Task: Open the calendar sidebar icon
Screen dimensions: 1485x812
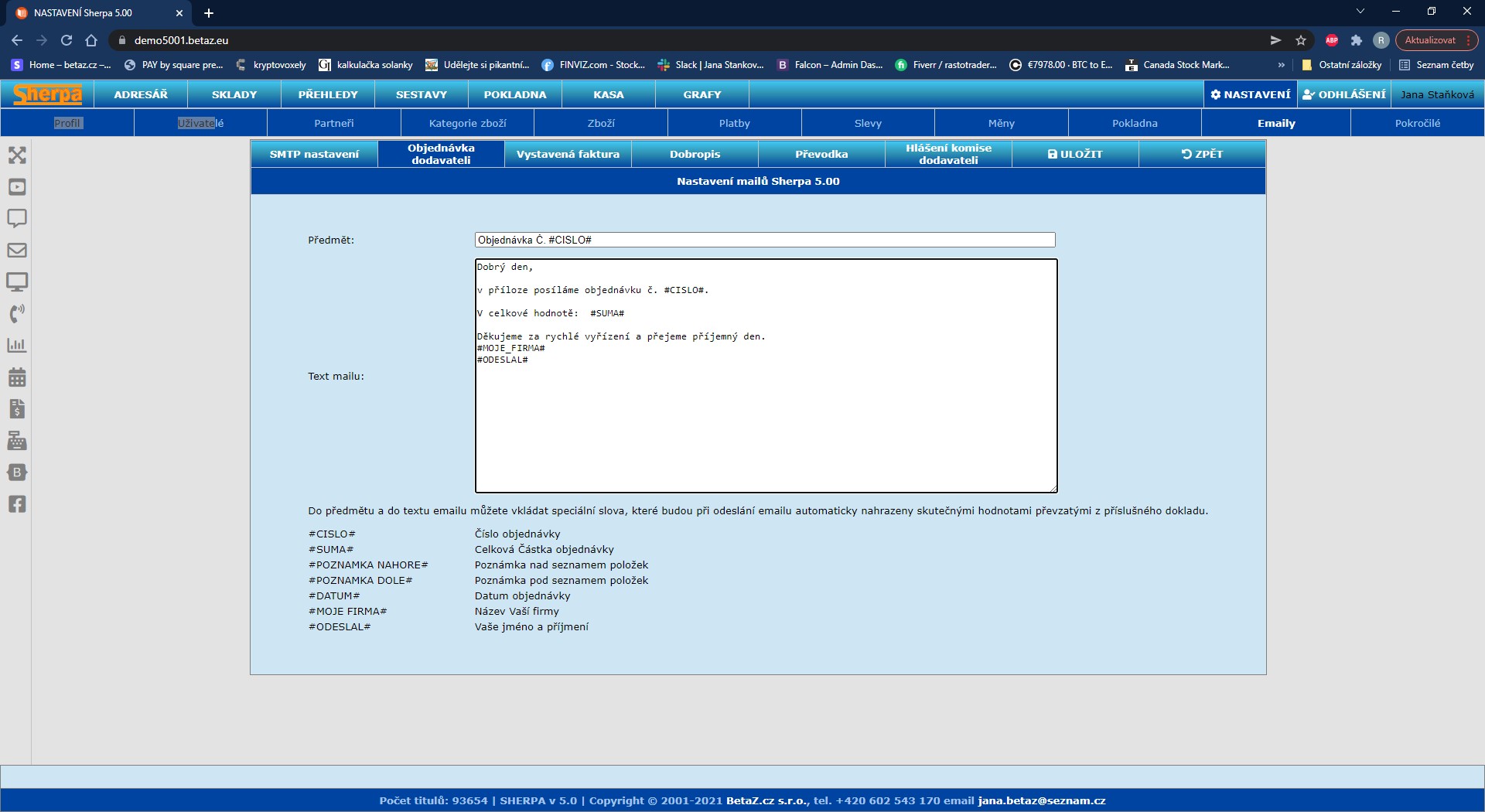Action: coord(17,377)
